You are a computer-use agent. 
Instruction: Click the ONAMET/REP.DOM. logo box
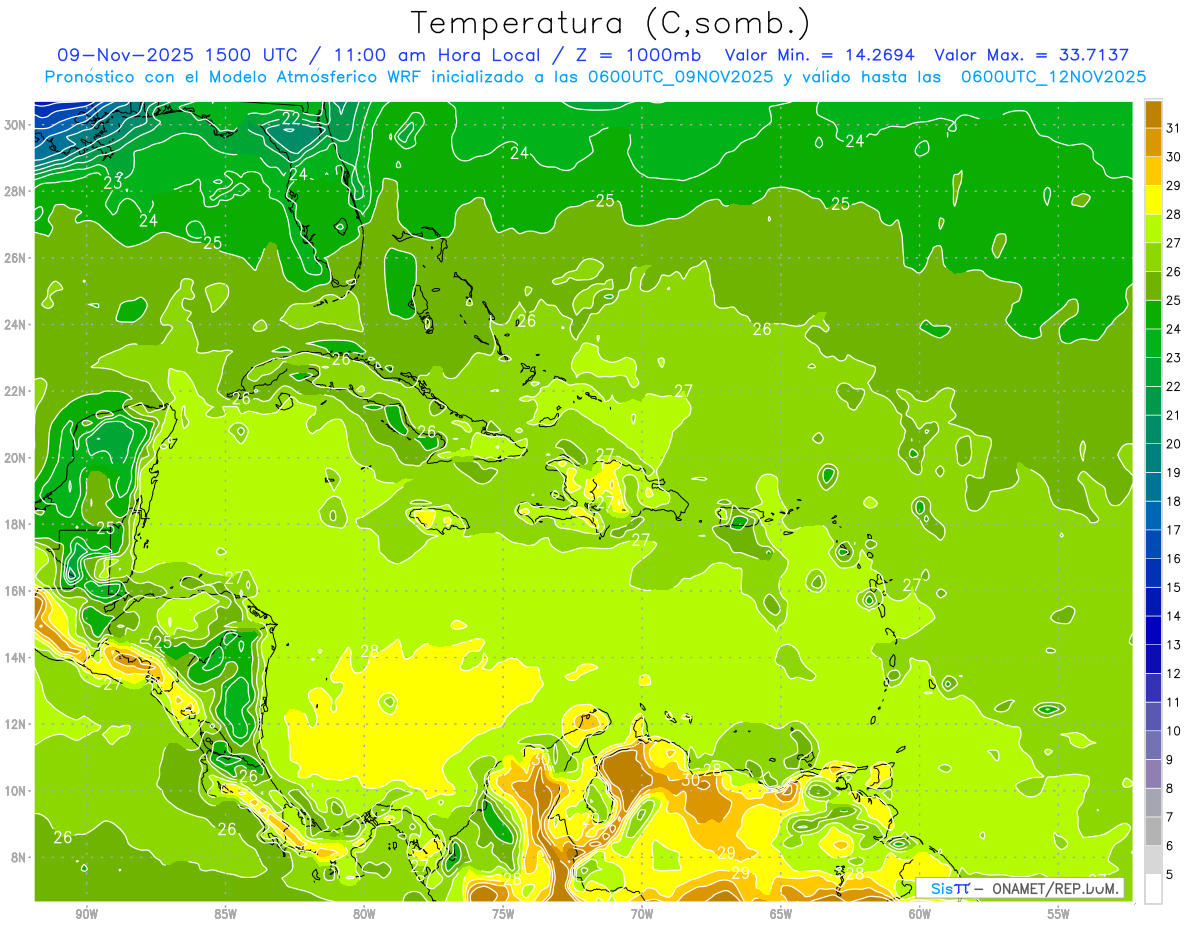tap(1020, 888)
